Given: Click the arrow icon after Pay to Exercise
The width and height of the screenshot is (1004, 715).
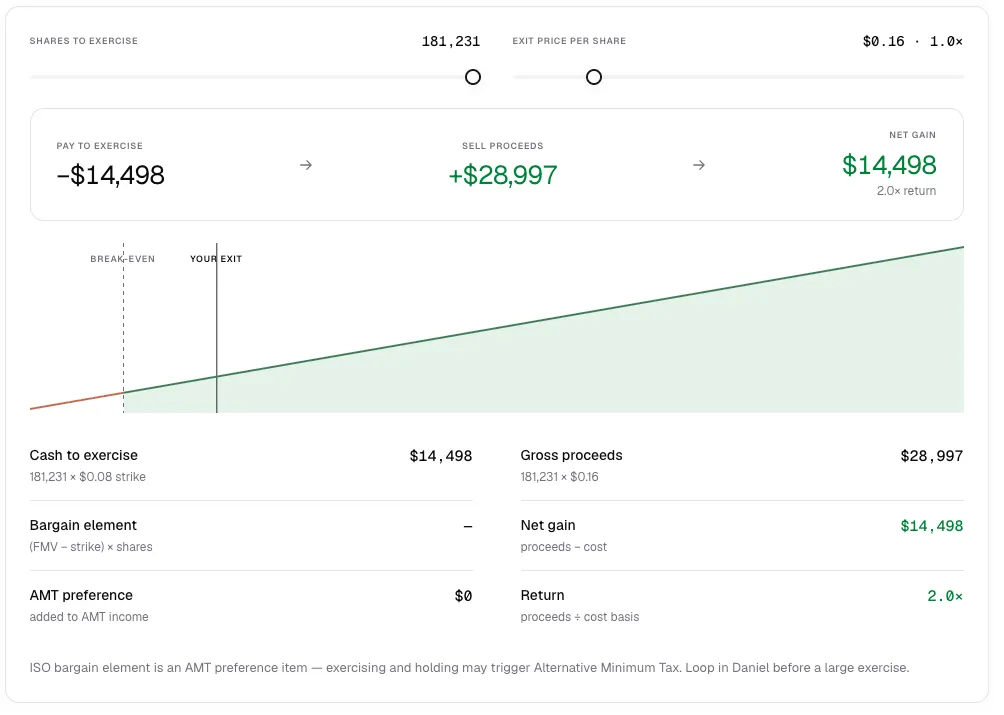Looking at the screenshot, I should [306, 165].
